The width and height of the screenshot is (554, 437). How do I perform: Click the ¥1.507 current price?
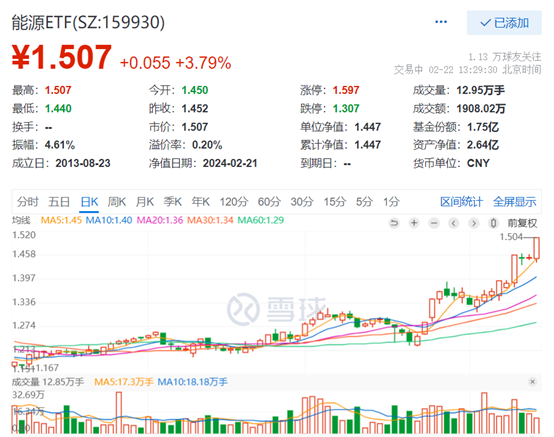tap(62, 57)
